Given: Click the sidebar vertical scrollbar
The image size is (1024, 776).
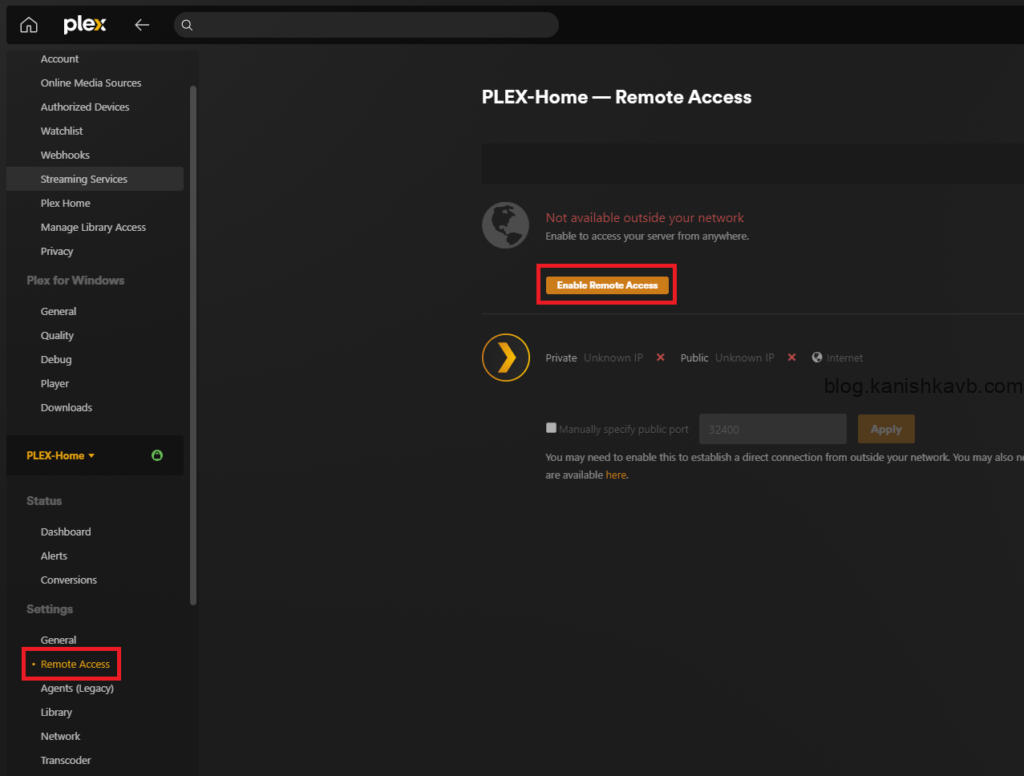Looking at the screenshot, I should tap(193, 340).
